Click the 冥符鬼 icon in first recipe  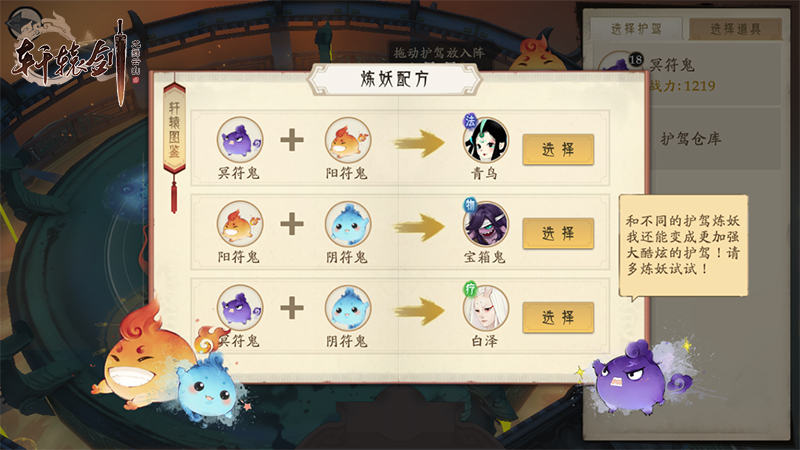240,140
